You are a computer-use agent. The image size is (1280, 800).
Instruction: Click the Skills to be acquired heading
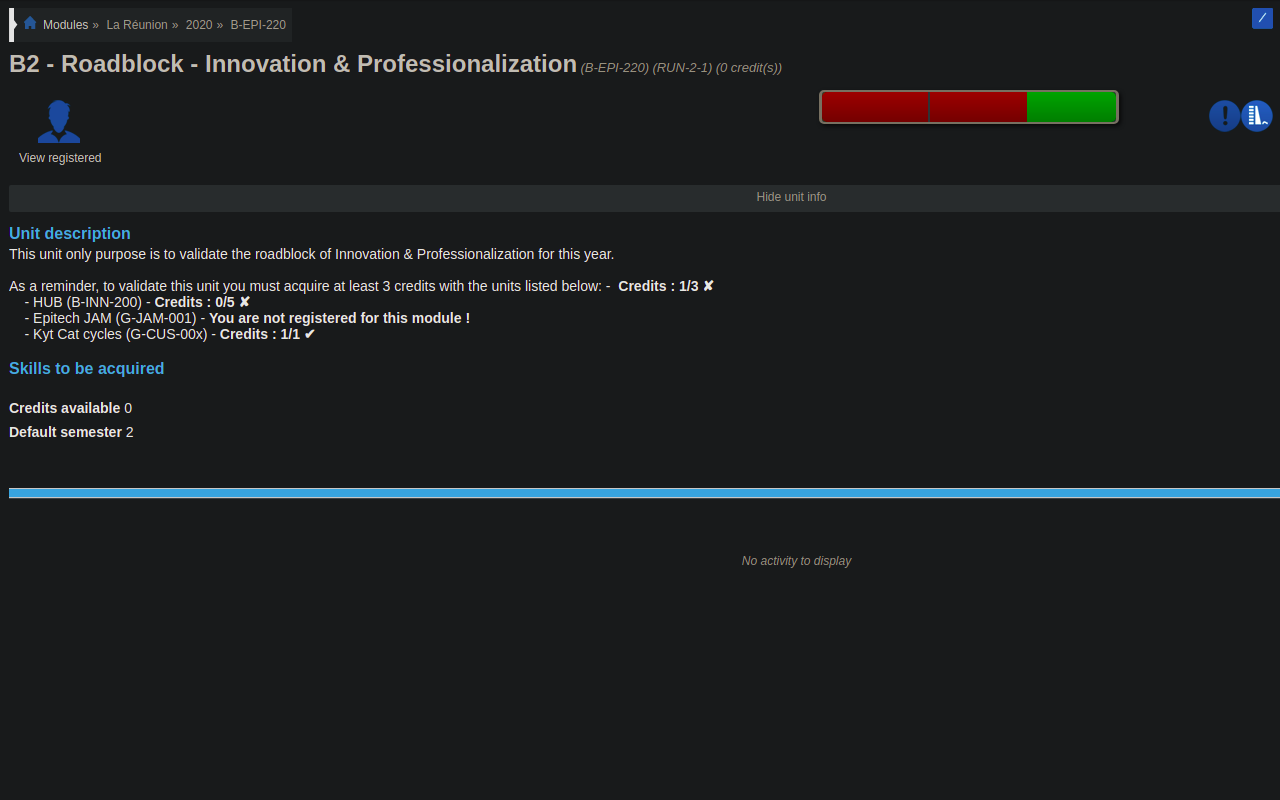pos(86,368)
